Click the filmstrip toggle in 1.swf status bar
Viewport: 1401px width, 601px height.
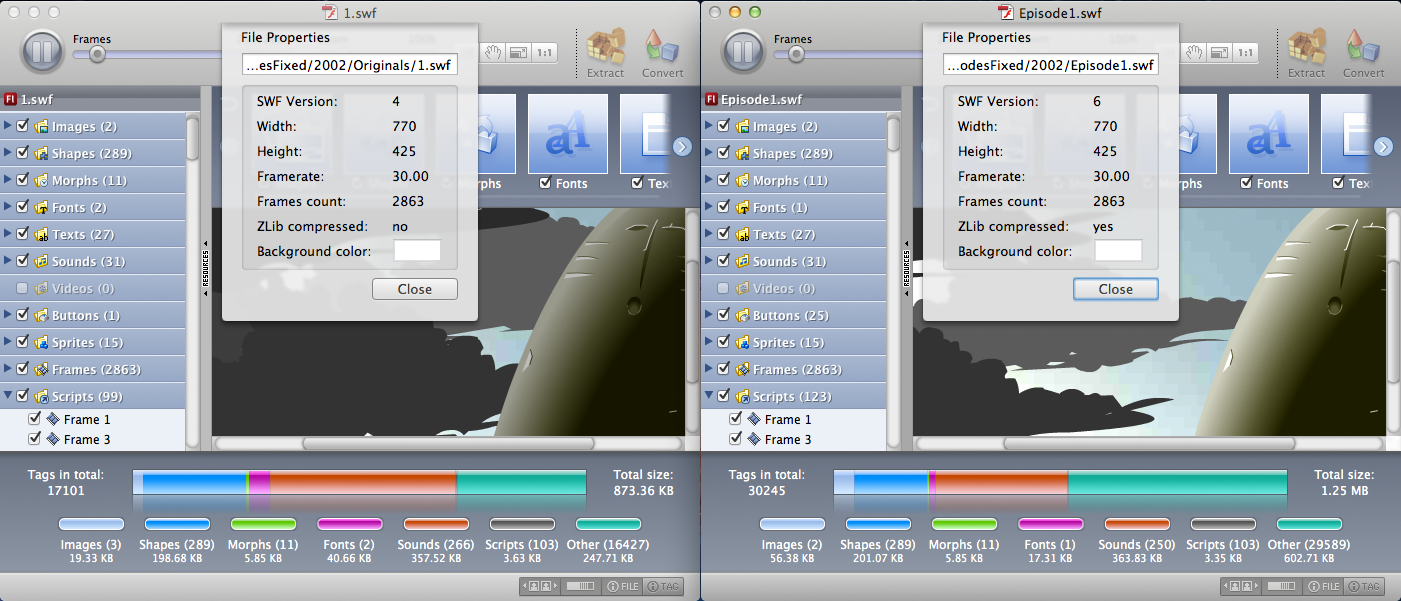pyautogui.click(x=579, y=587)
